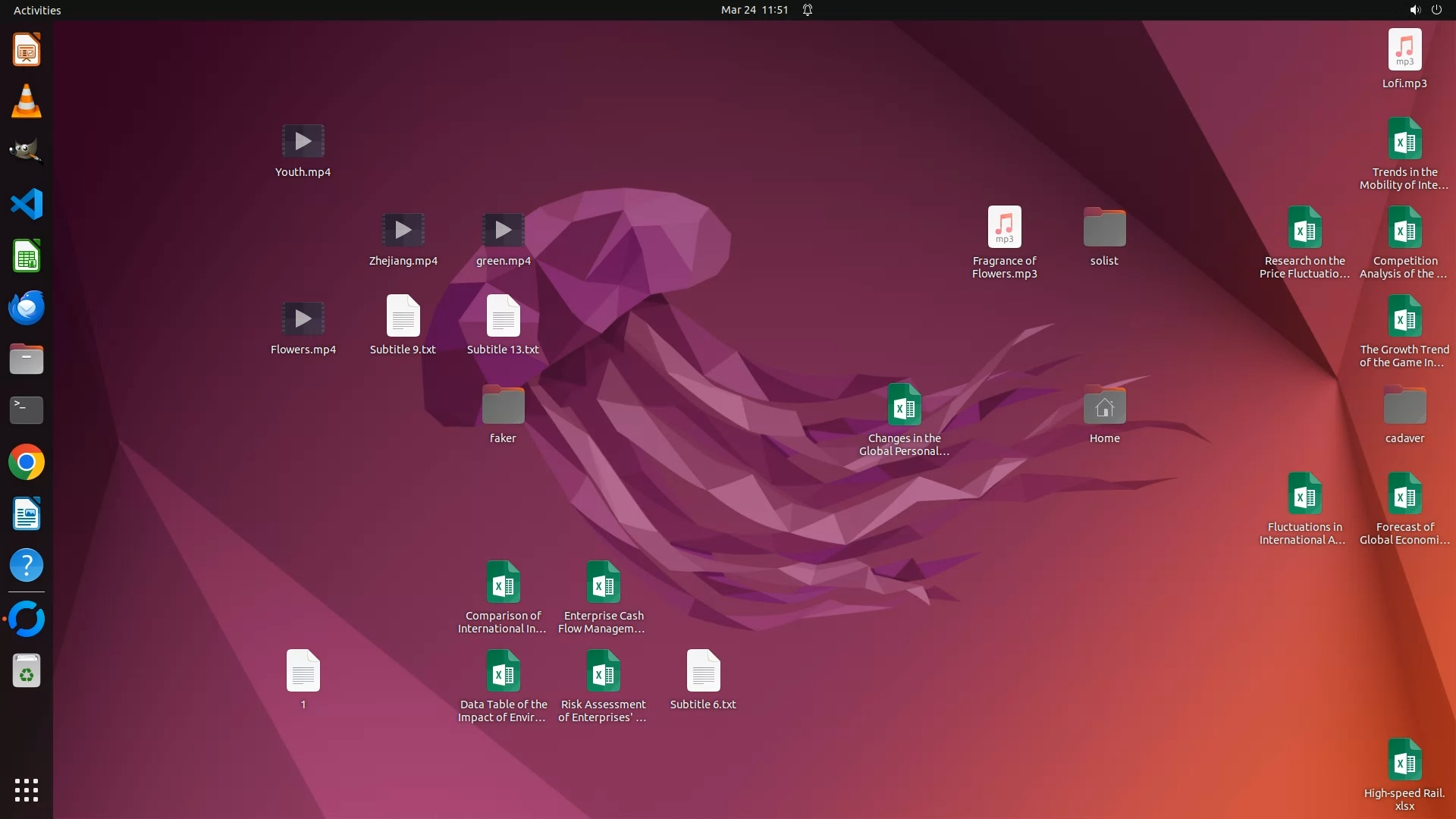Open LibreOffice Writer from dock

[x=27, y=513]
